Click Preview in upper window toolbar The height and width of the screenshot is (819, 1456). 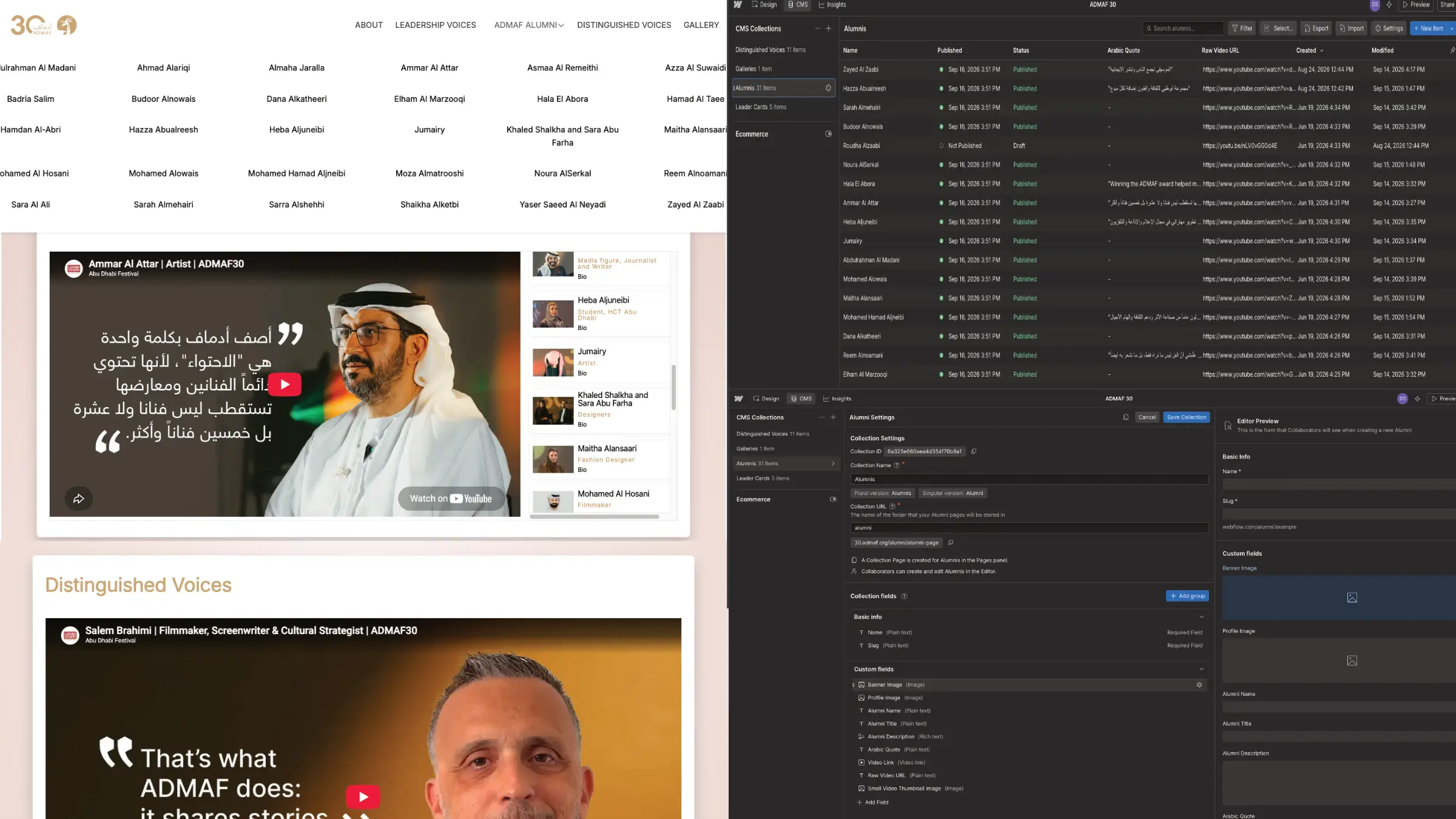(x=1416, y=5)
